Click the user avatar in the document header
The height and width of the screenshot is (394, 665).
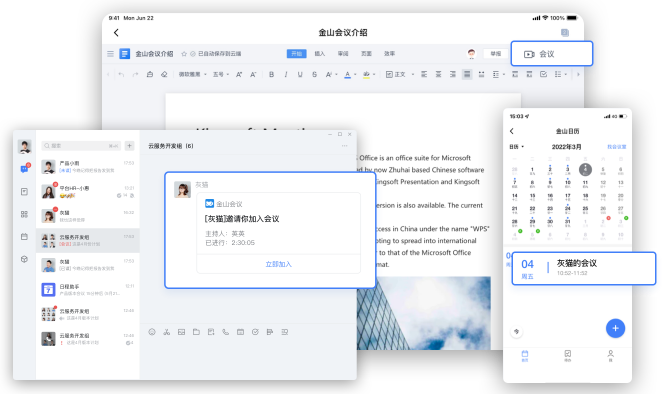471,53
